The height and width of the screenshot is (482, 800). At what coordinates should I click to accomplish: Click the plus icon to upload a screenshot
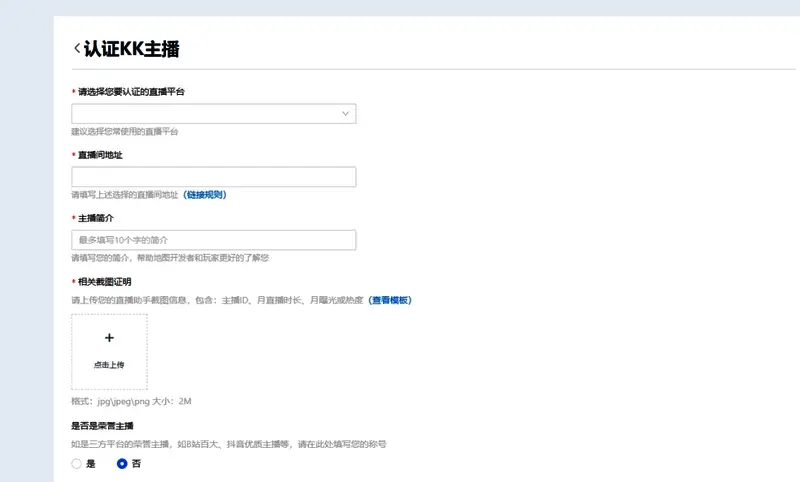point(109,338)
